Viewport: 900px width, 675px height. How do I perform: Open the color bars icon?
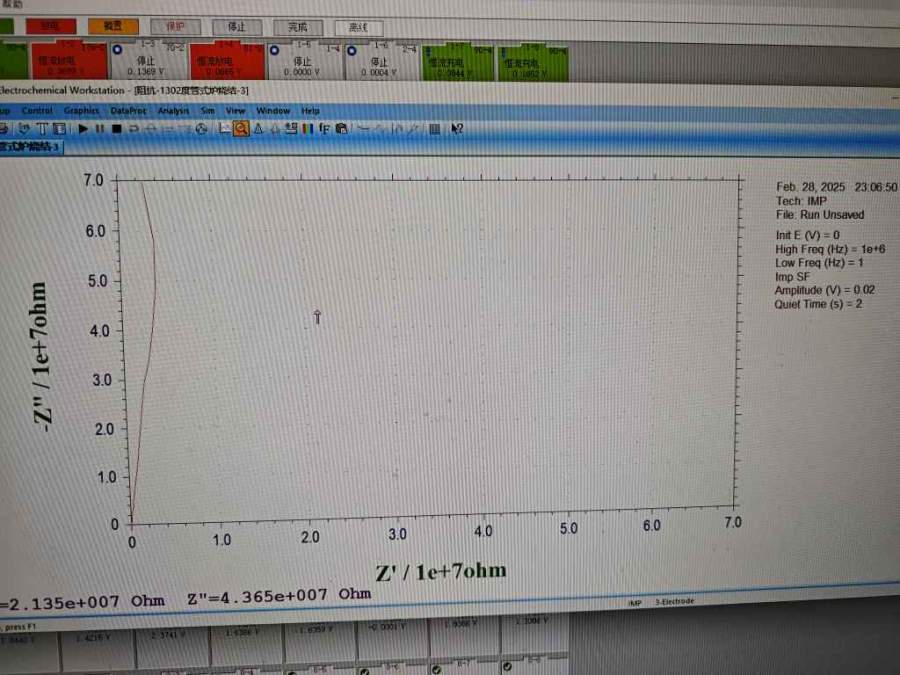pyautogui.click(x=308, y=129)
